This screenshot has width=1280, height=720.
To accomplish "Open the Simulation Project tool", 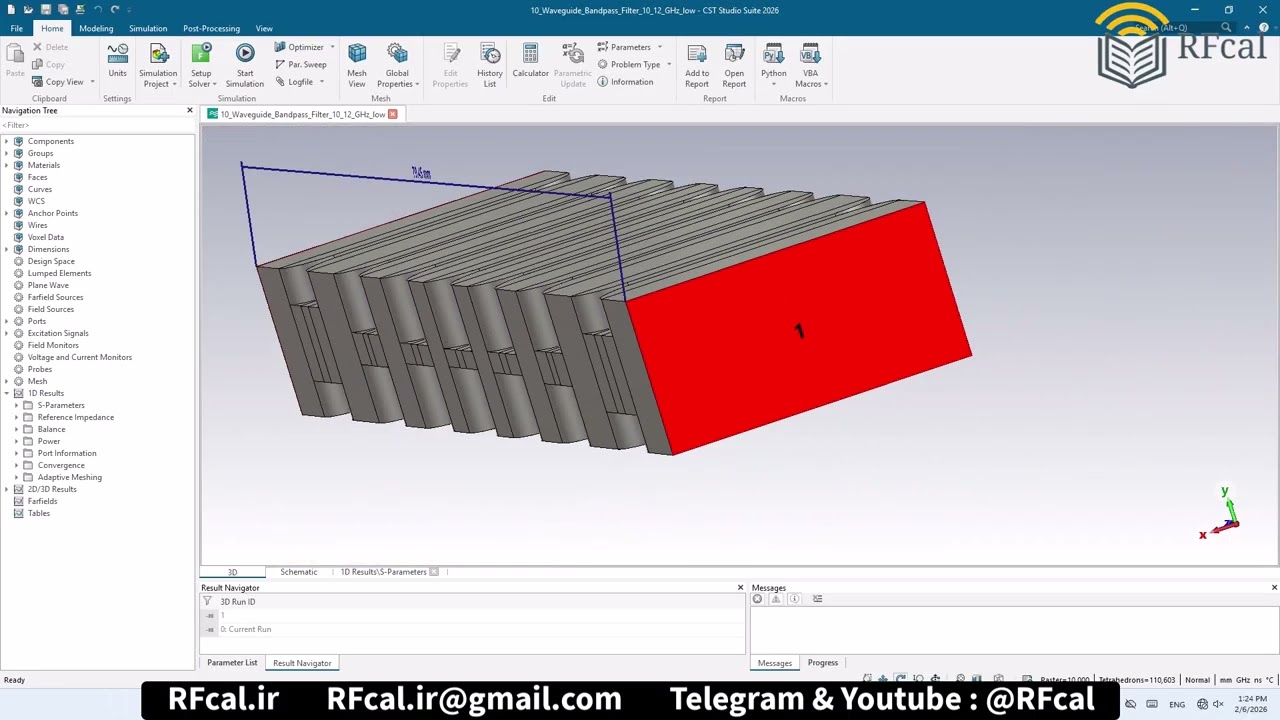I will [158, 64].
